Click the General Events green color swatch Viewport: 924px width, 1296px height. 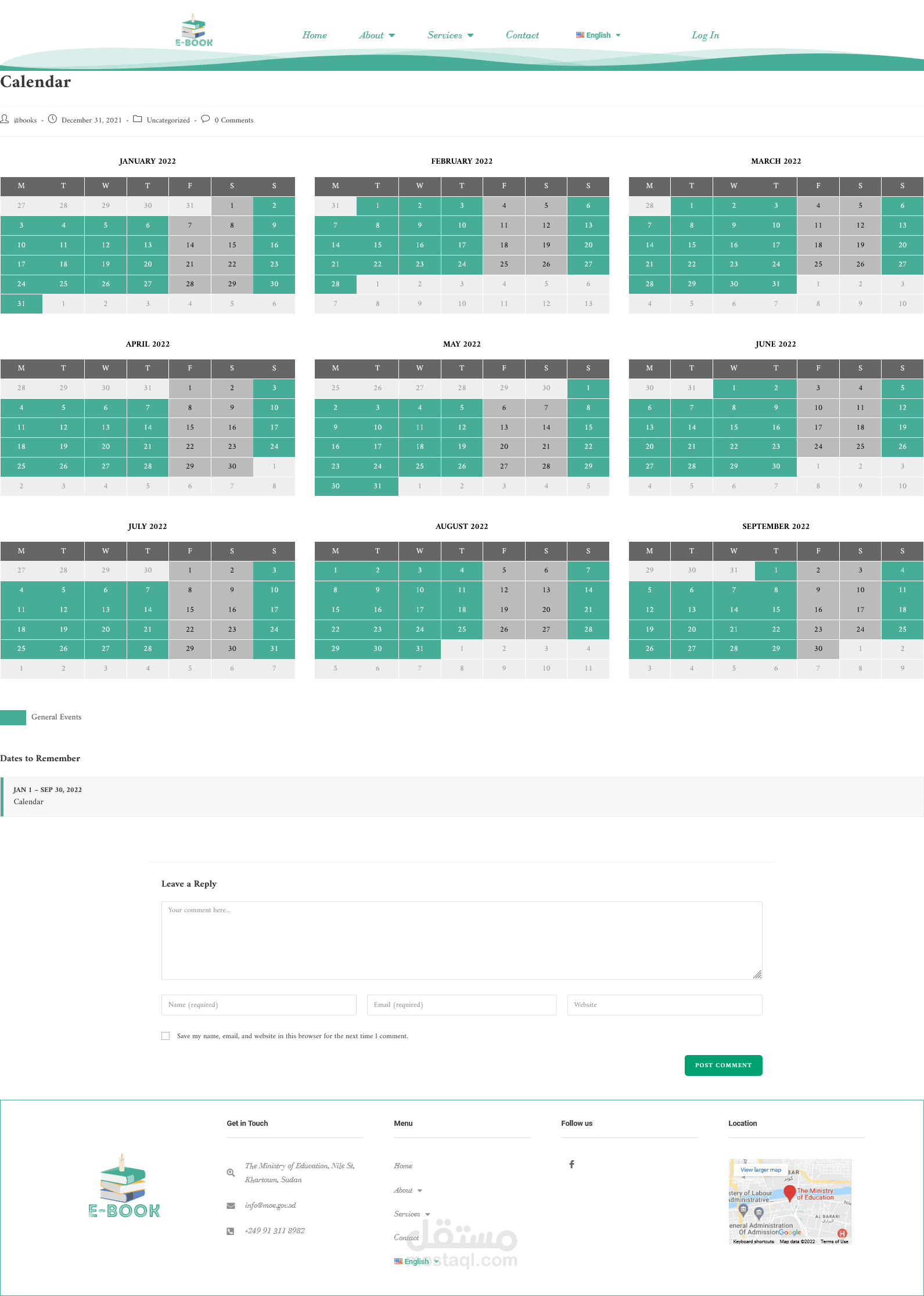click(13, 718)
